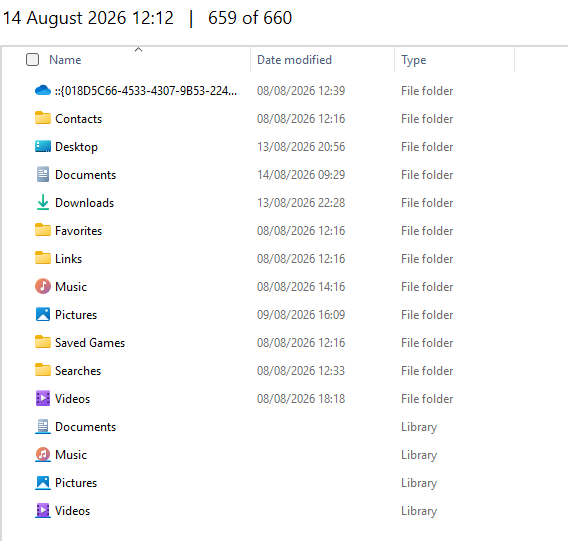Click the date 13/08/2026 22:28 for Downloads
The width and height of the screenshot is (568, 541).
[301, 203]
